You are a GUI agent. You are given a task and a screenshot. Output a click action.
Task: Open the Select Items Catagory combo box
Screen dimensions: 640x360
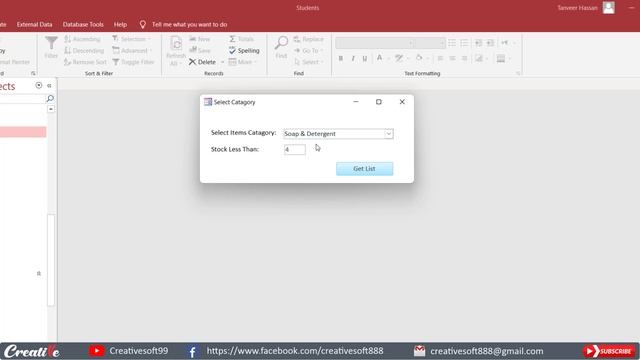click(338, 133)
